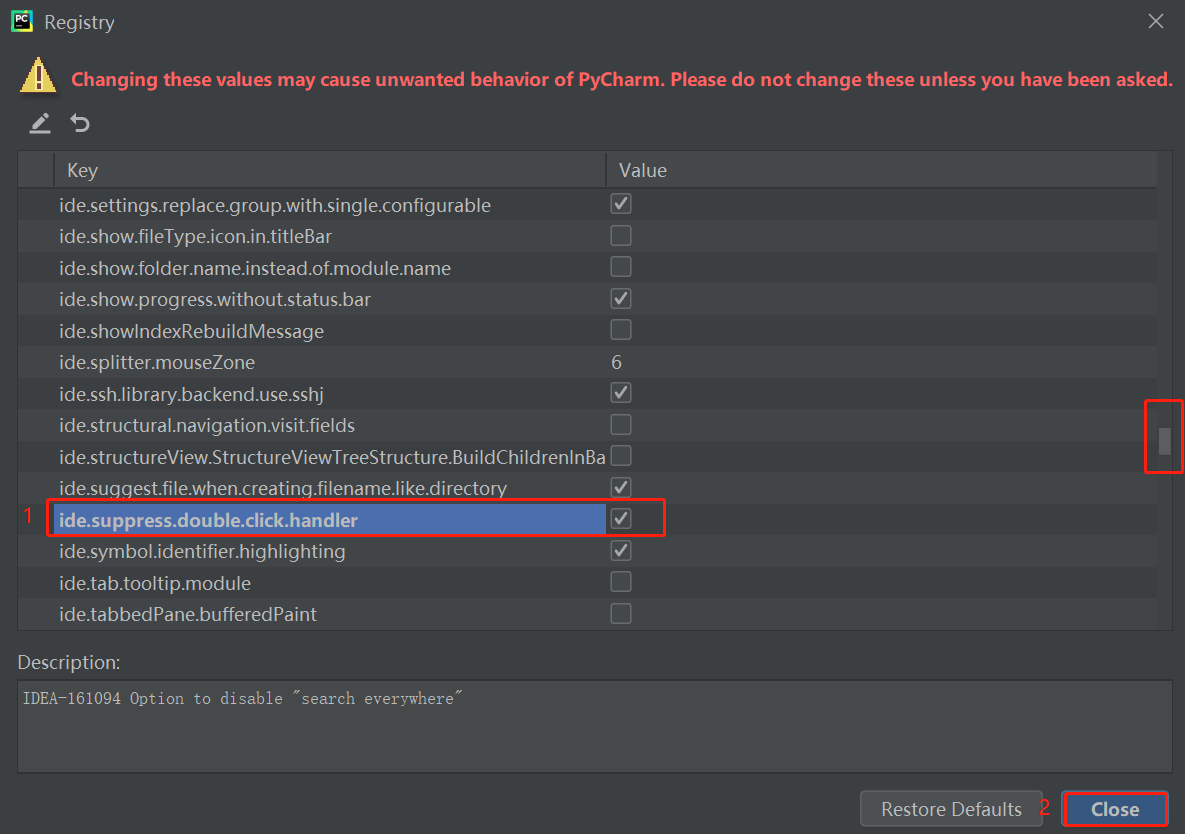
Task: Click the Description label
Action: 69,663
